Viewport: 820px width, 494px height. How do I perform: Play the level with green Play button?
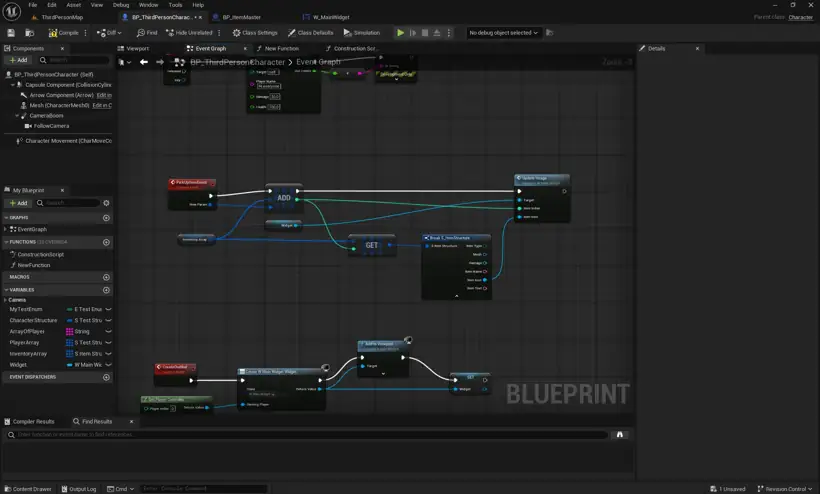point(401,33)
